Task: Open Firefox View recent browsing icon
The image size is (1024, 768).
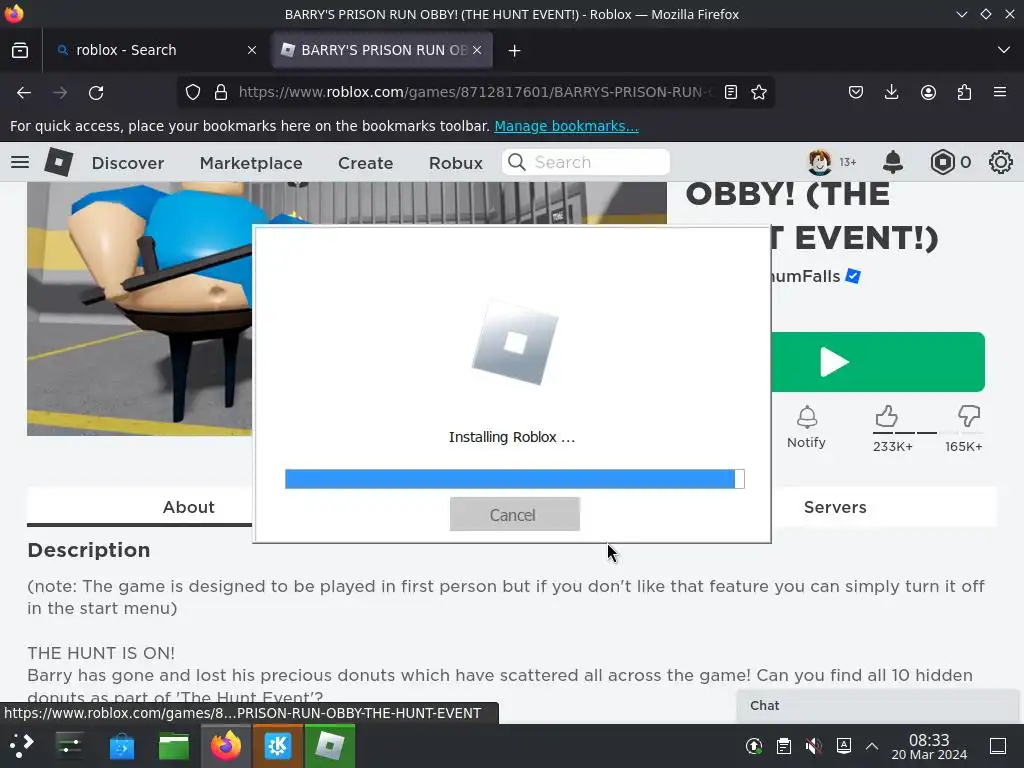Action: [x=20, y=50]
